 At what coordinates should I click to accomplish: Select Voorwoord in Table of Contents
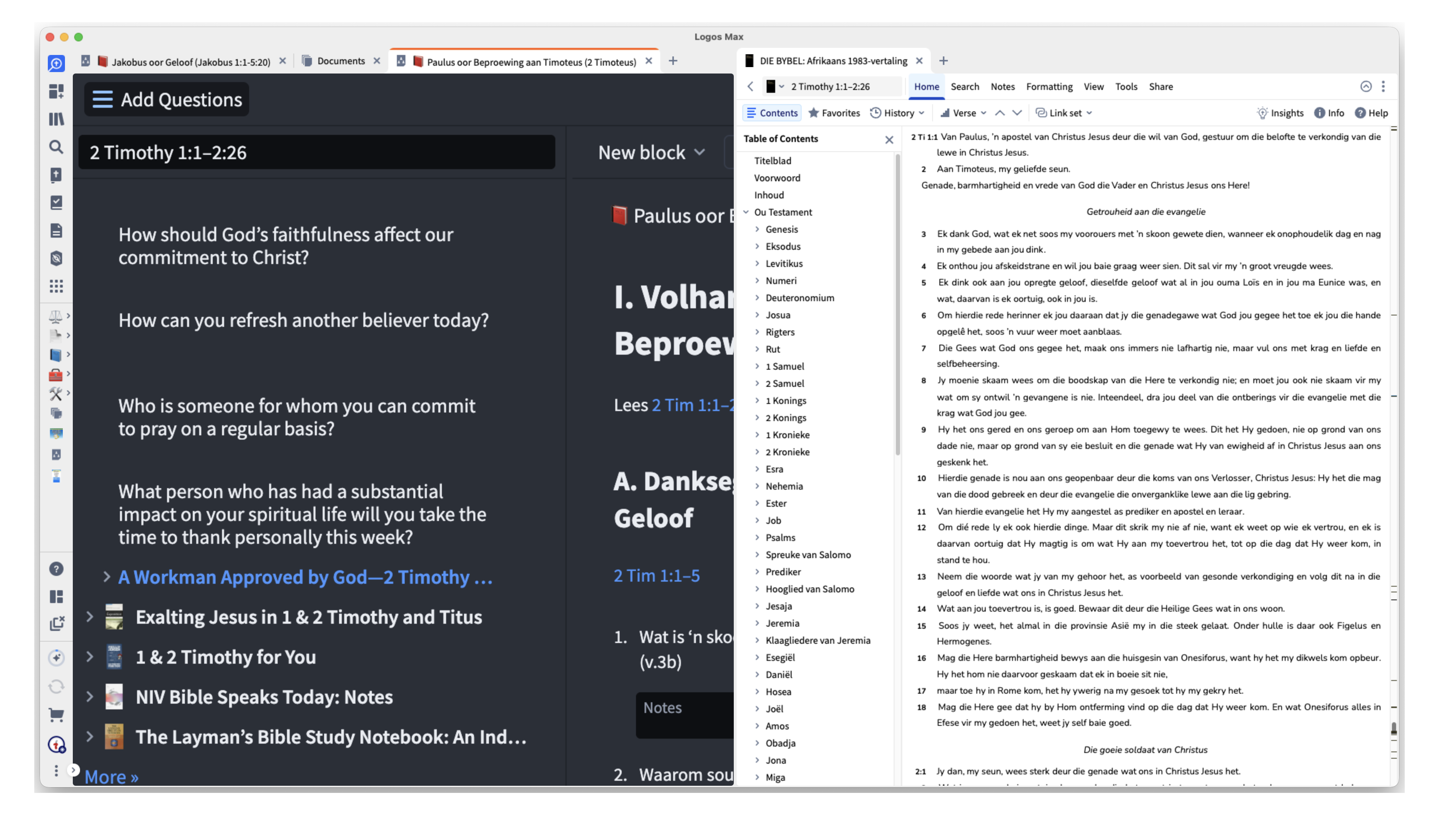pos(777,178)
